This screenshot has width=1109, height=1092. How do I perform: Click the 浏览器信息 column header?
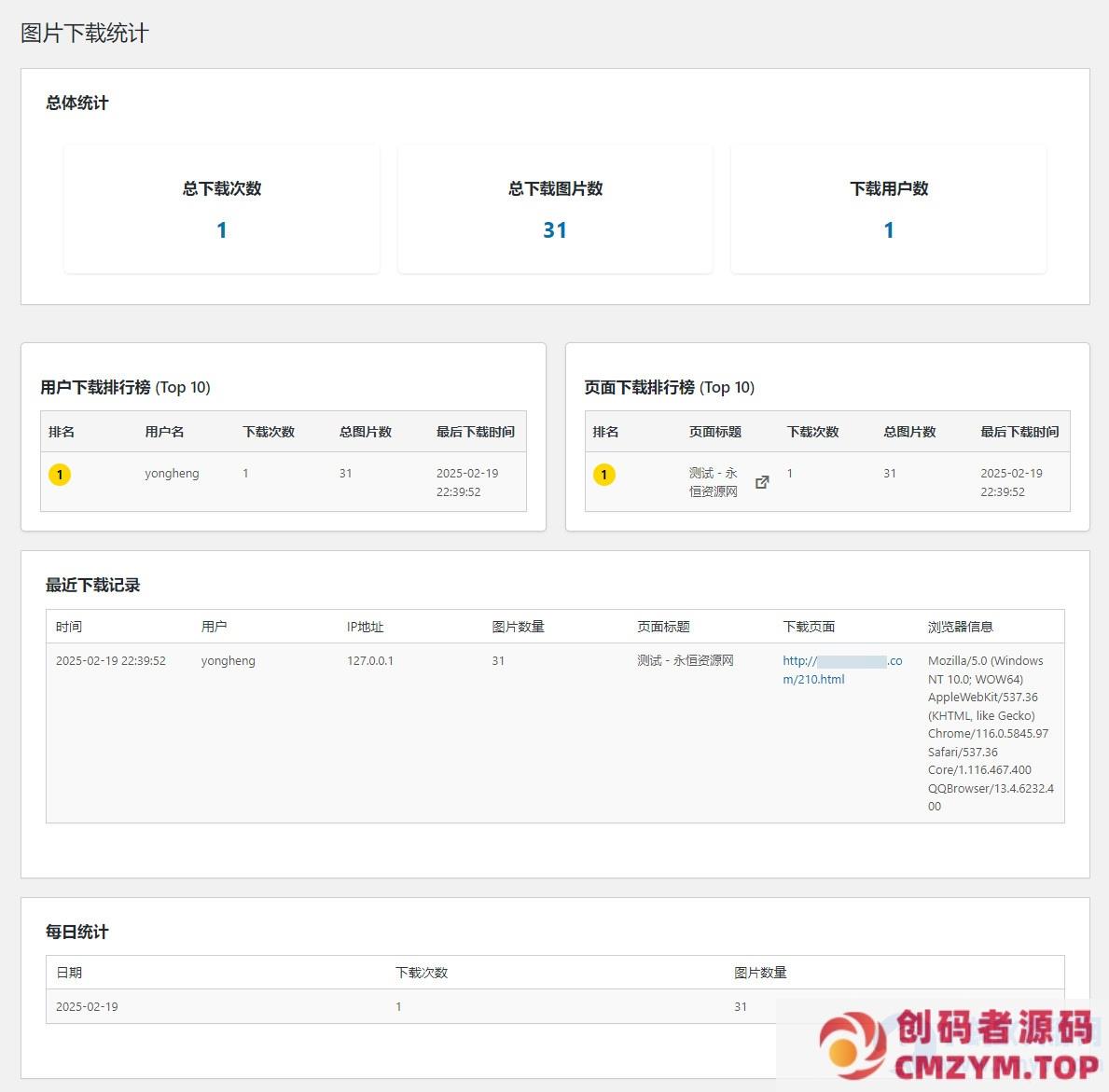pyautogui.click(x=960, y=627)
